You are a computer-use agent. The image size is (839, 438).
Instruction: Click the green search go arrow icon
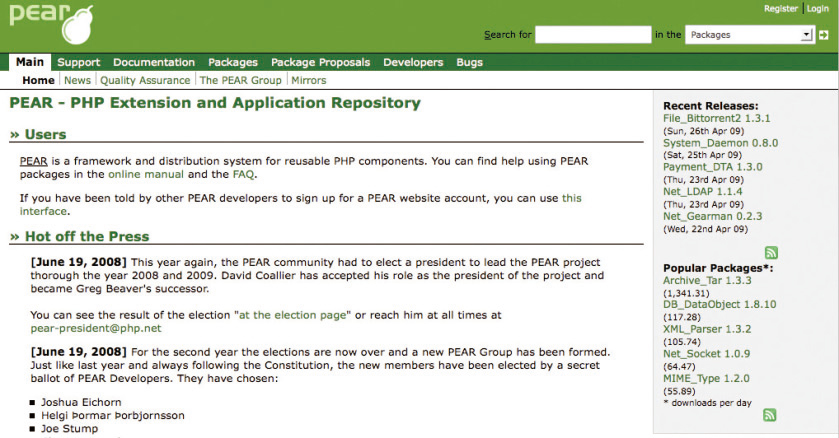[823, 35]
